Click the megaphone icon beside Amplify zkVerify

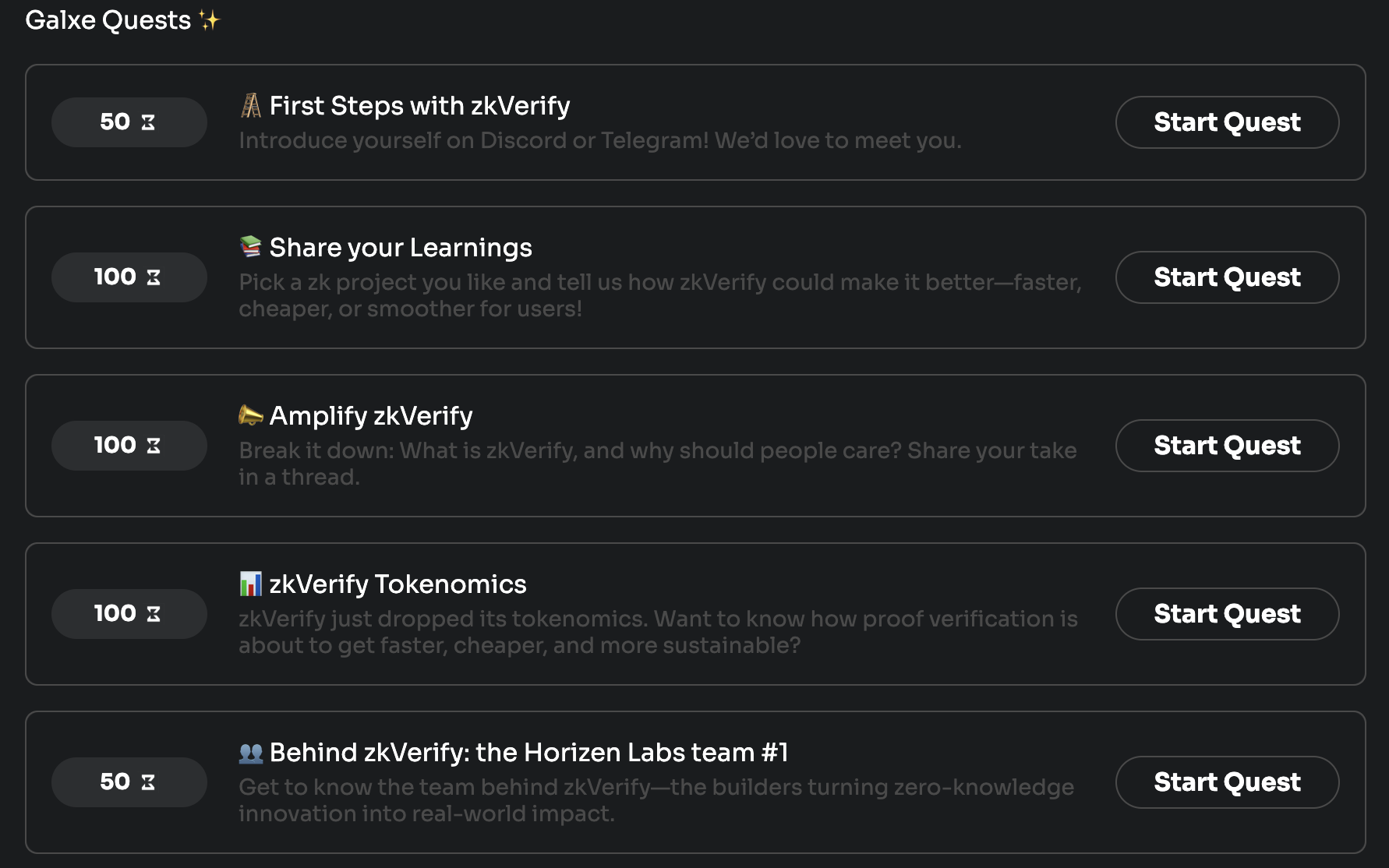pos(250,415)
